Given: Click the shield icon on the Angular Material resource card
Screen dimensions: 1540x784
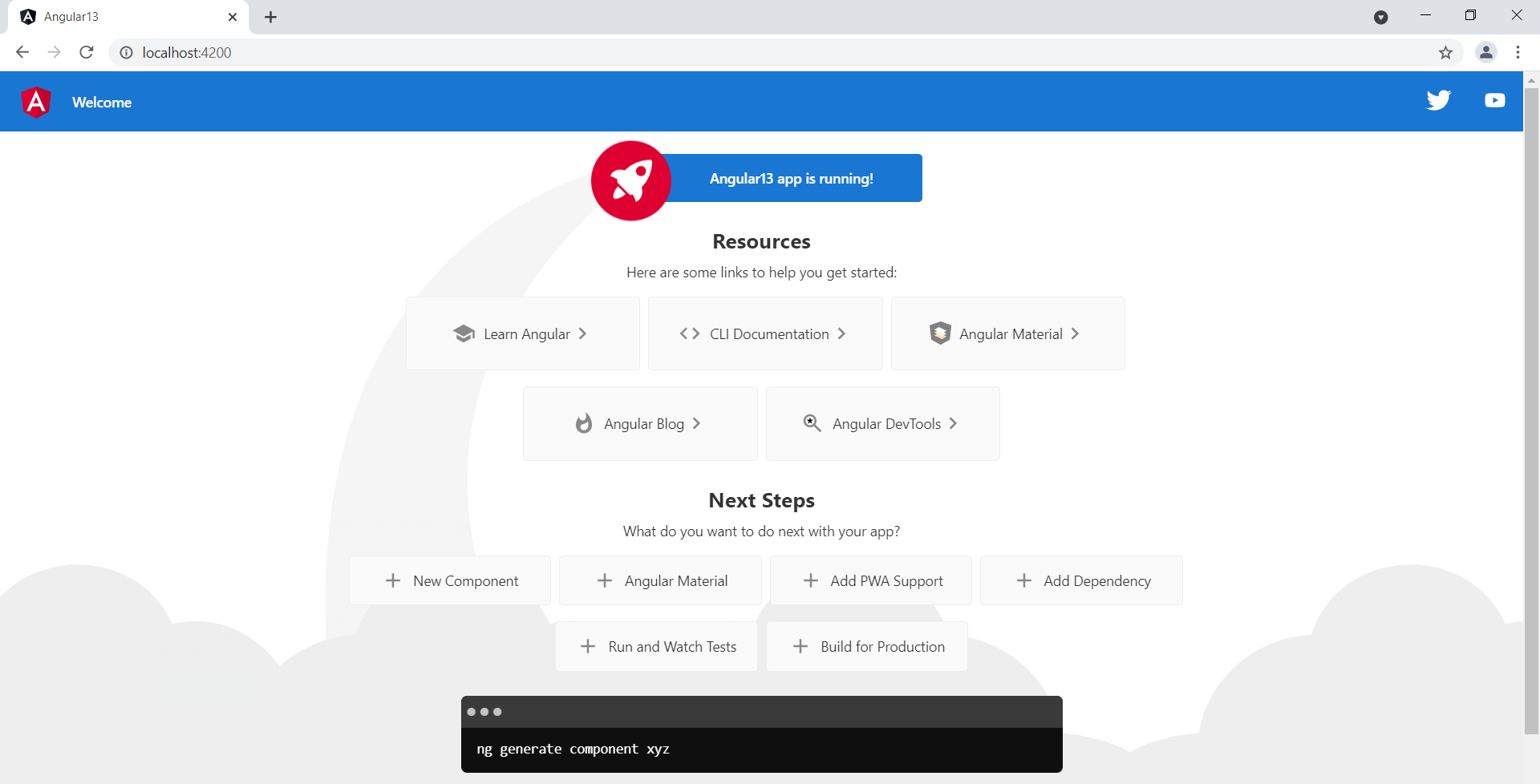Looking at the screenshot, I should point(940,333).
